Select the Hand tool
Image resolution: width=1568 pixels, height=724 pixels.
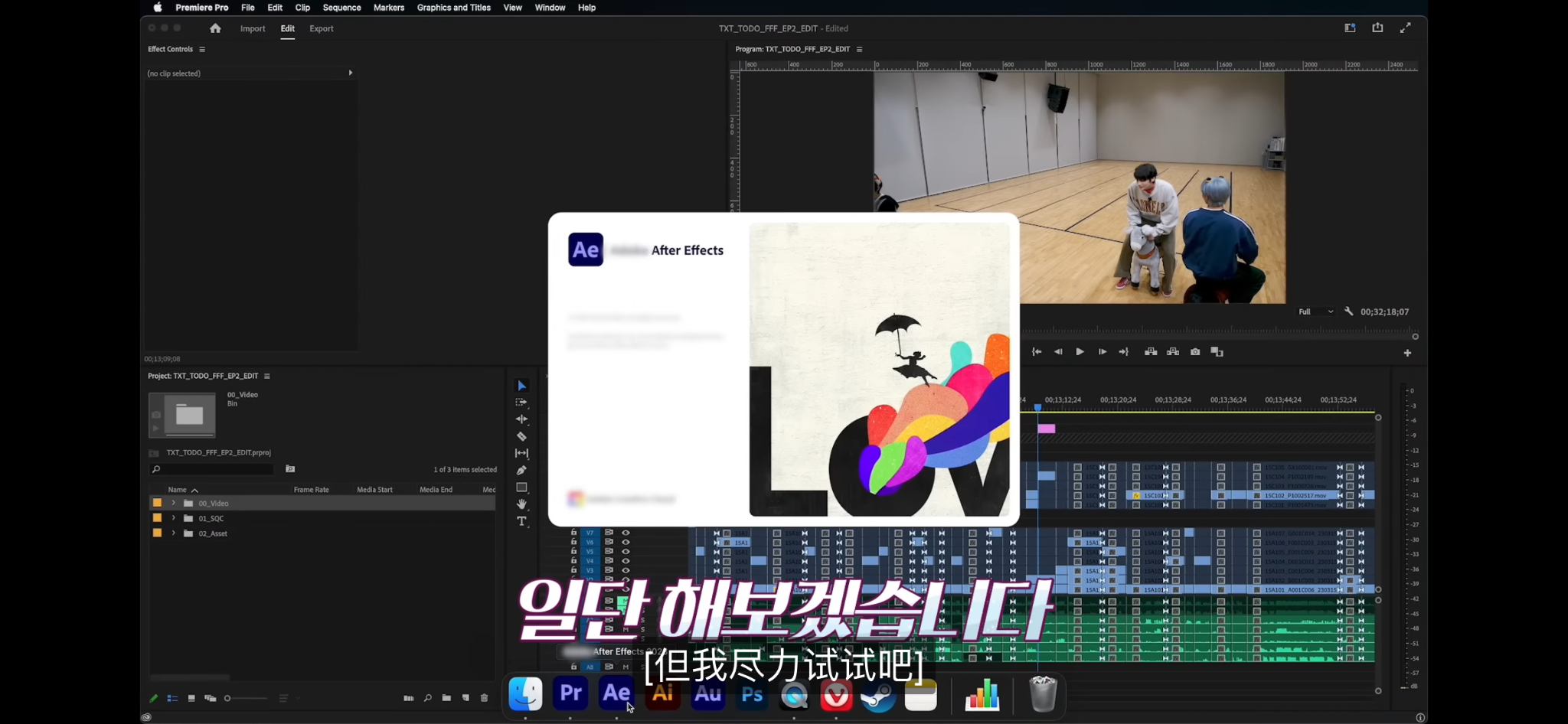point(521,504)
